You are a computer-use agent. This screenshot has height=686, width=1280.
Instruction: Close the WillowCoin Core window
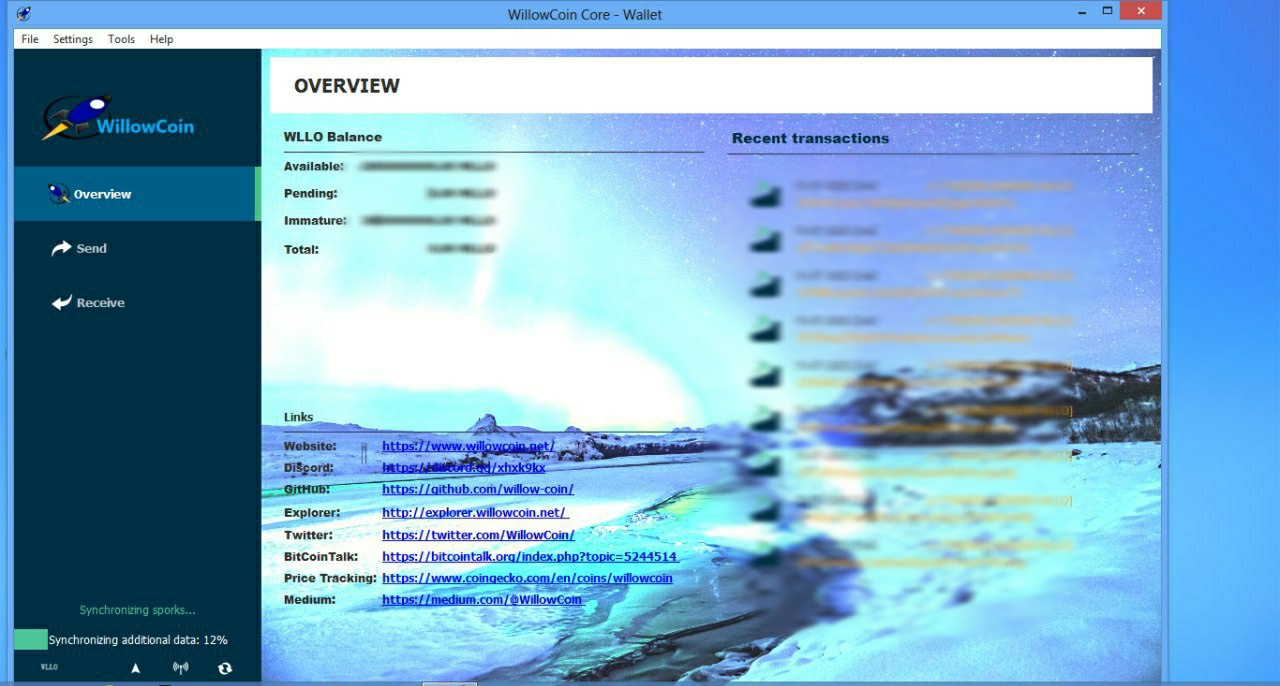click(x=1140, y=12)
